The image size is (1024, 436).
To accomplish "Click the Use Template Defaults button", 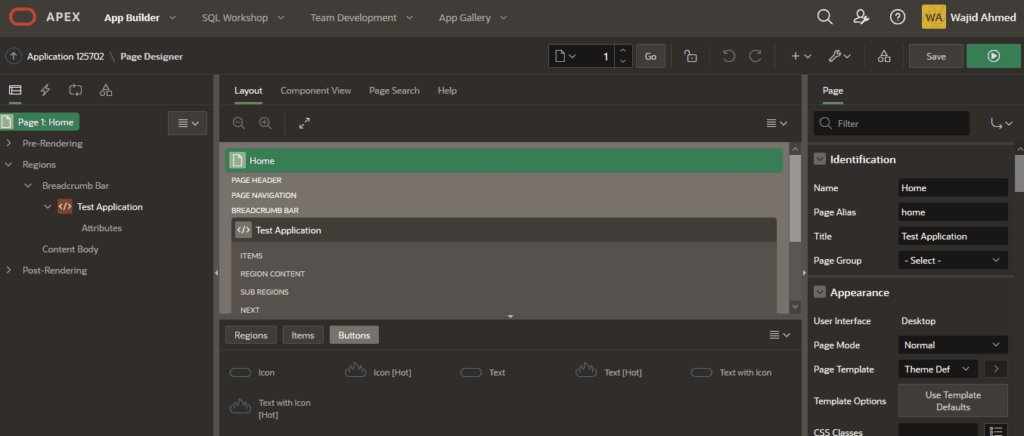I will (953, 400).
